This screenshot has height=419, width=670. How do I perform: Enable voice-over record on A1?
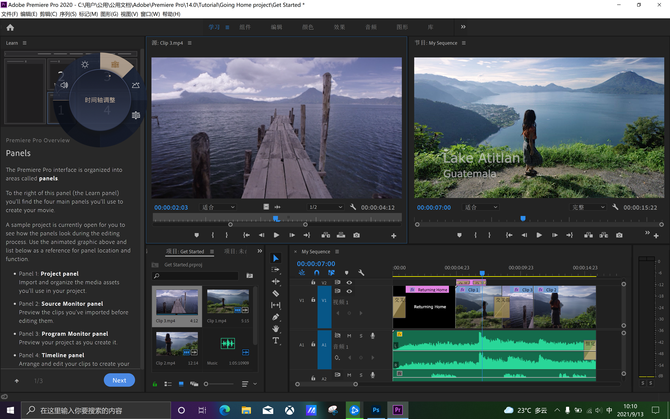373,336
